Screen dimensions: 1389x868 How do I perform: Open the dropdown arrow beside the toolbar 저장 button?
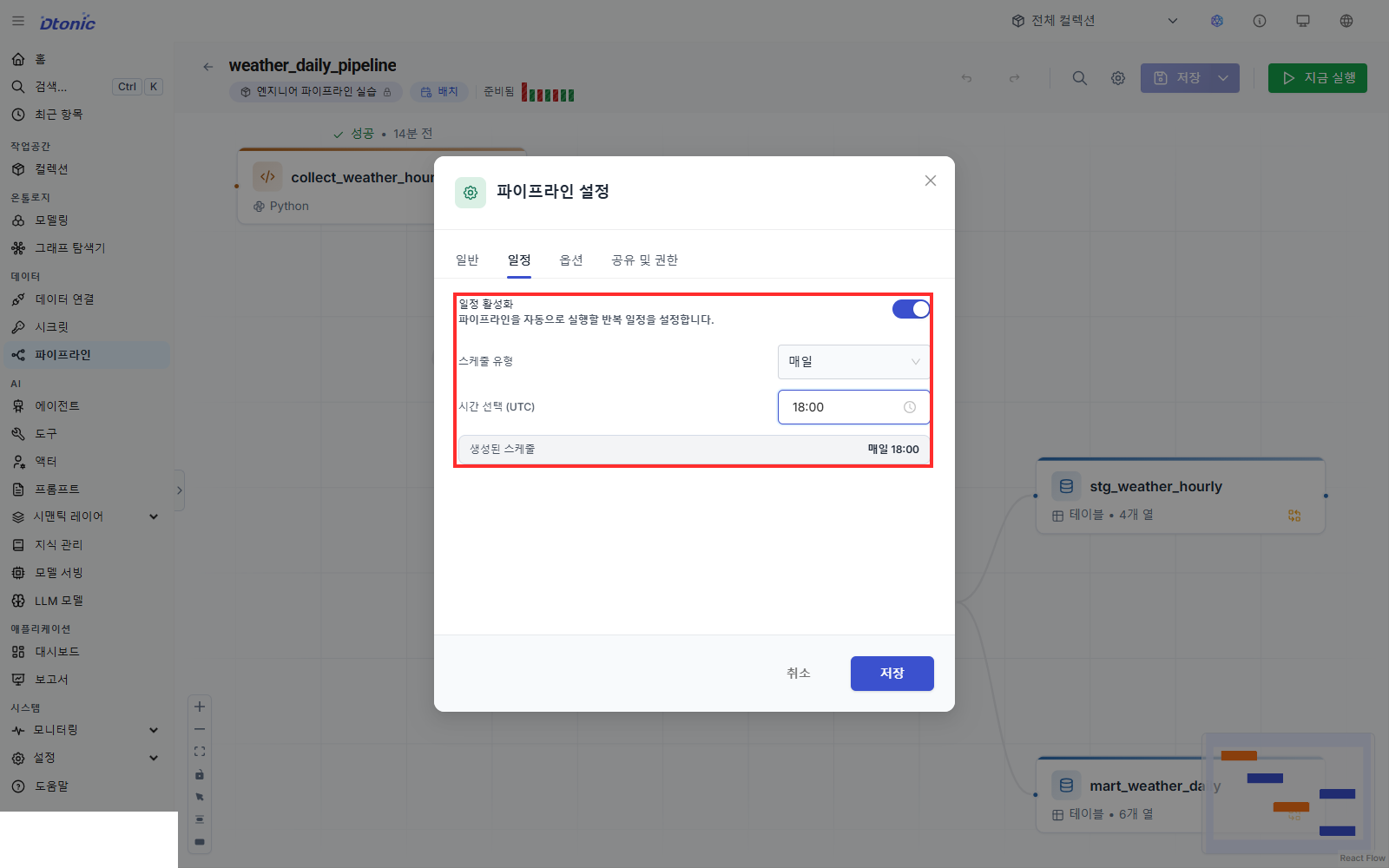pos(1224,78)
